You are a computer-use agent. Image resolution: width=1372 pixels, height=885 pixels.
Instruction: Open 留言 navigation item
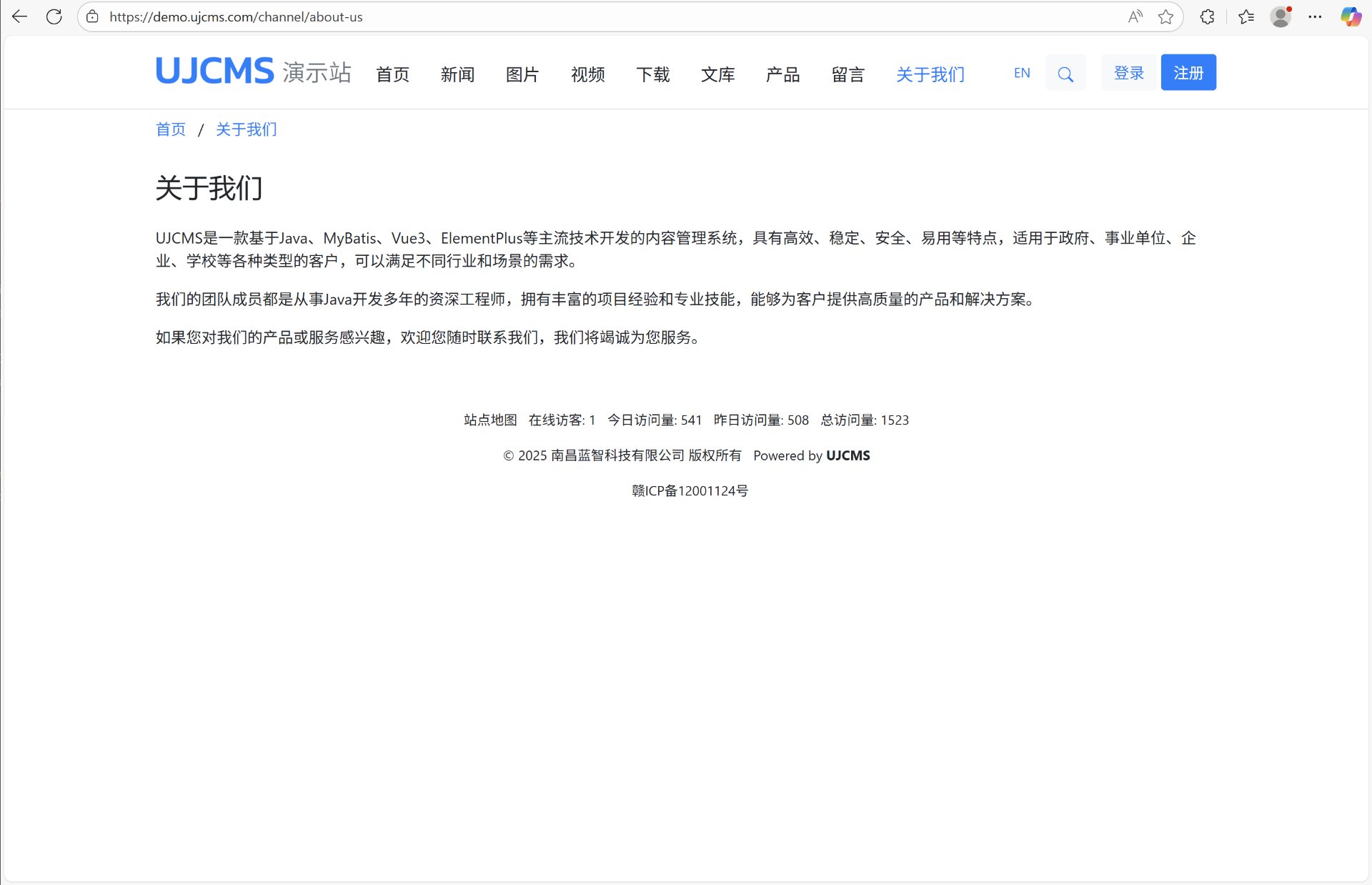click(x=848, y=74)
